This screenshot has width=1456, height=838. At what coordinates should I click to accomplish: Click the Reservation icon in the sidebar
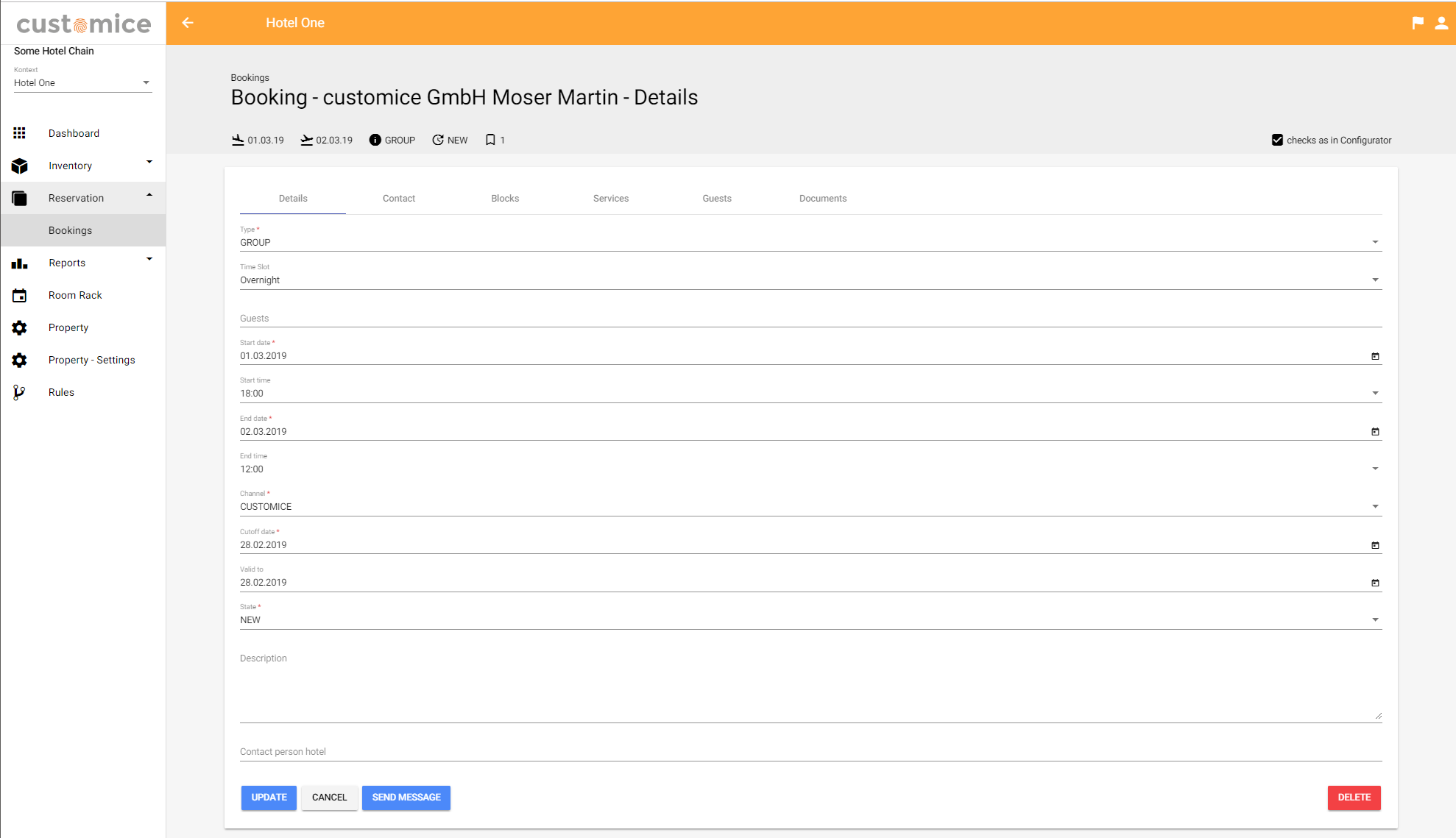tap(20, 198)
